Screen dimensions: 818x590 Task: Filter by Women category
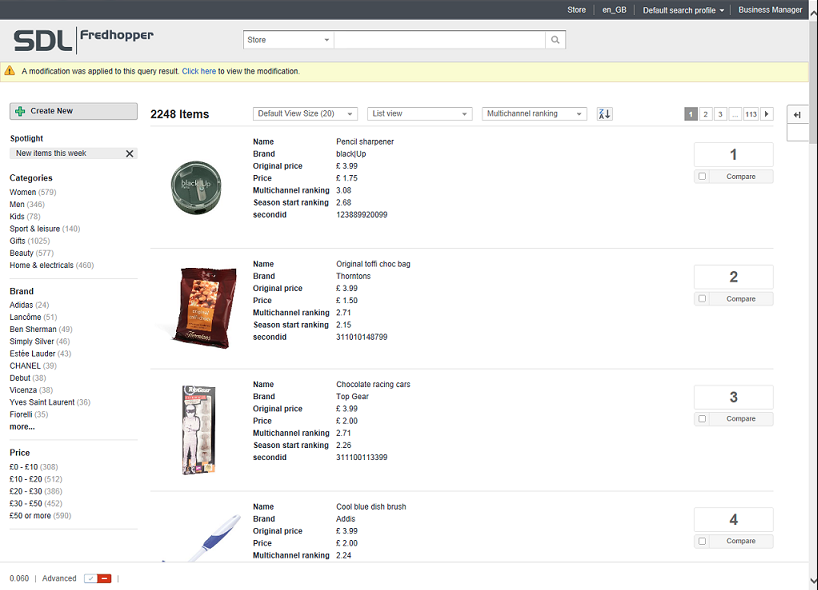pyautogui.click(x=33, y=192)
